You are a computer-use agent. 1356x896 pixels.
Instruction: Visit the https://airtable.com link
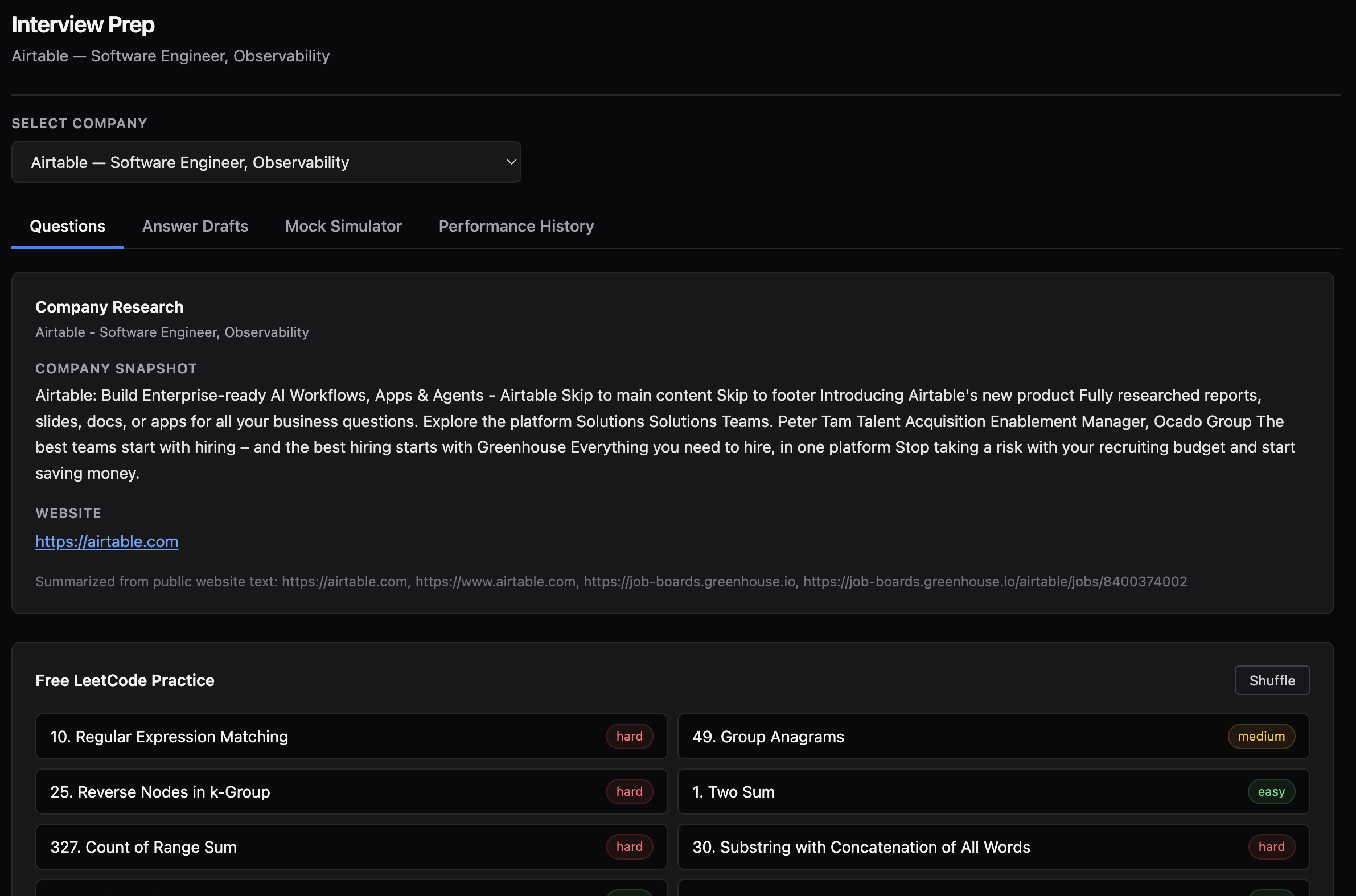click(107, 541)
